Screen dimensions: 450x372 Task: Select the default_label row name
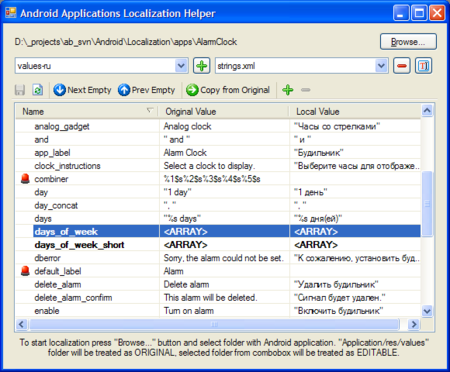coord(58,271)
